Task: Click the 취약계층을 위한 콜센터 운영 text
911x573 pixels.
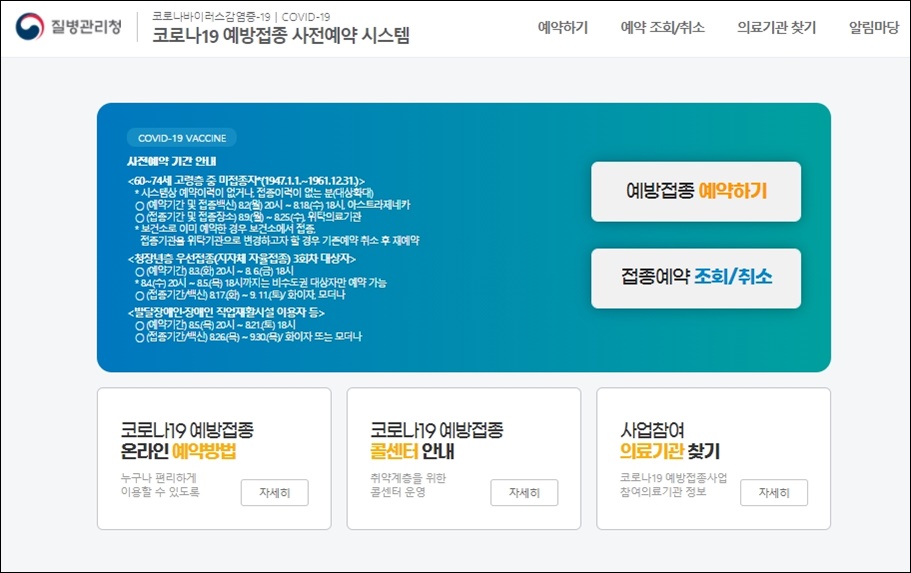Action: pyautogui.click(x=408, y=485)
